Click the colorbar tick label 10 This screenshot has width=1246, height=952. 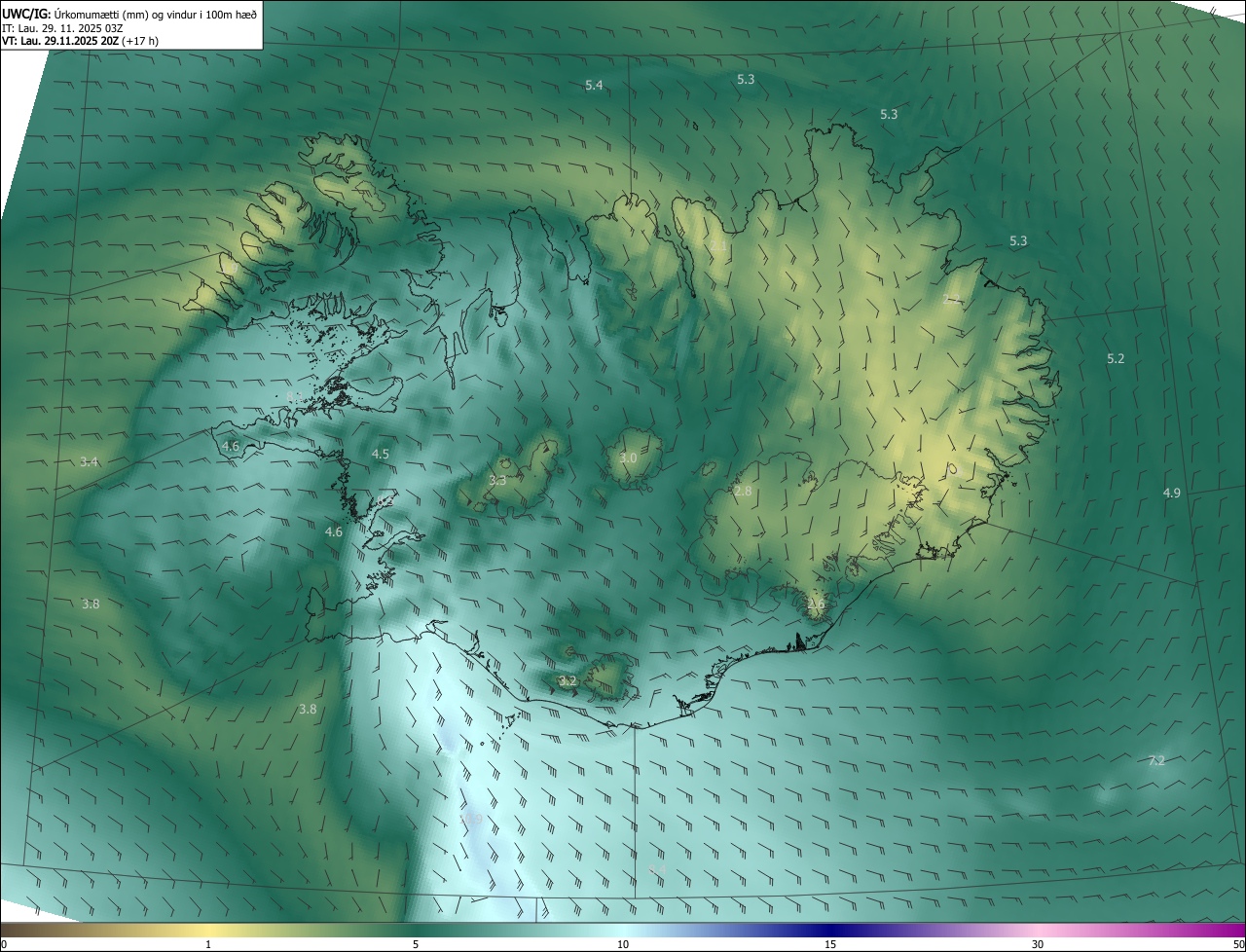(623, 944)
